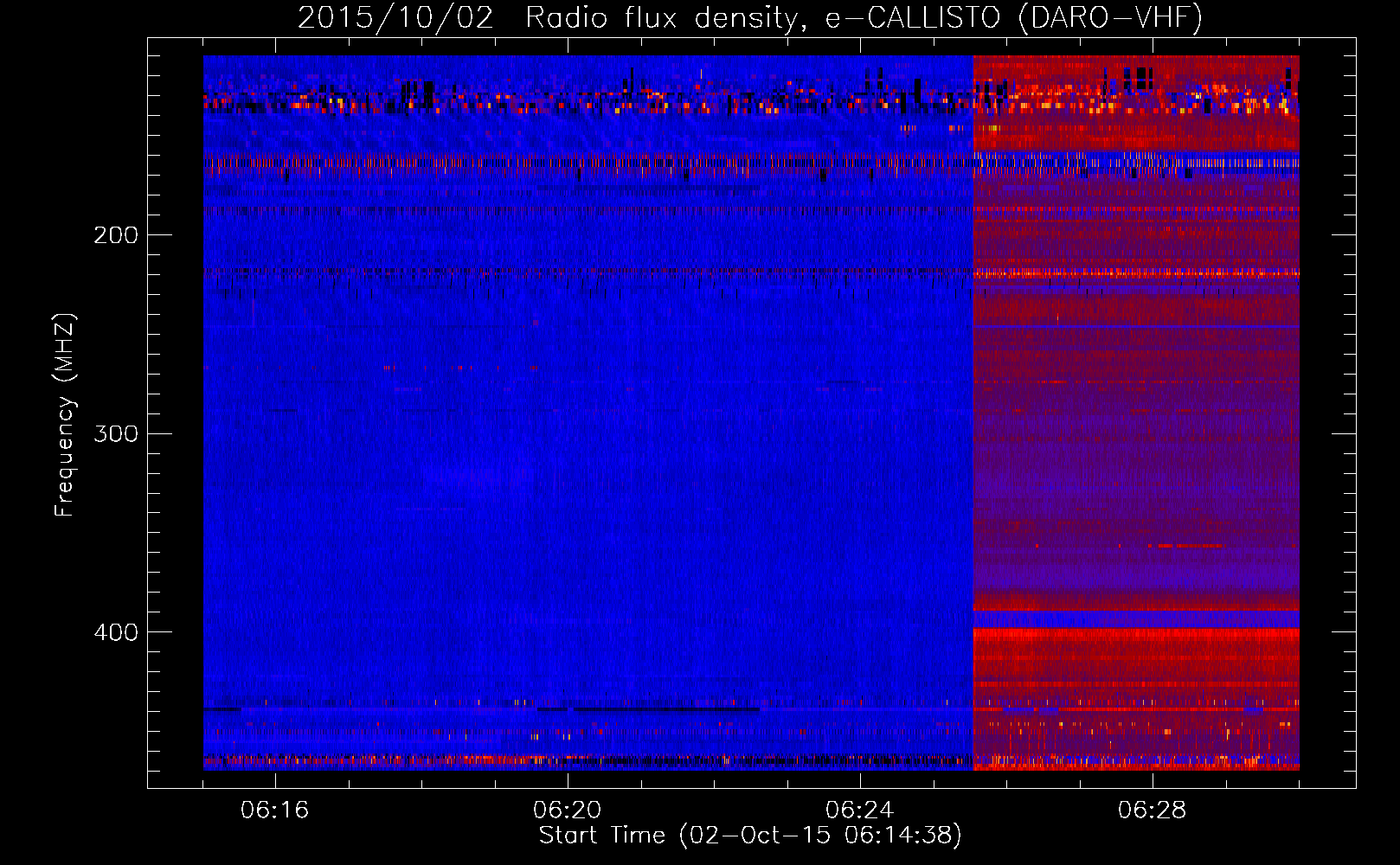Click the plot title '2015/10/02 Radio flux density'
Screen dimensions: 1400x865
[x=750, y=17]
